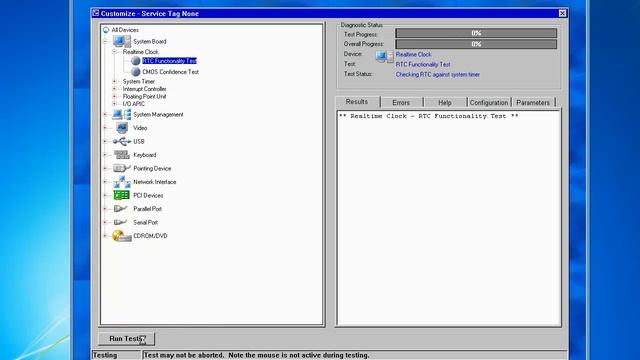Click 'Test may not be aborted' status message
640x360 pixels.
tap(257, 355)
